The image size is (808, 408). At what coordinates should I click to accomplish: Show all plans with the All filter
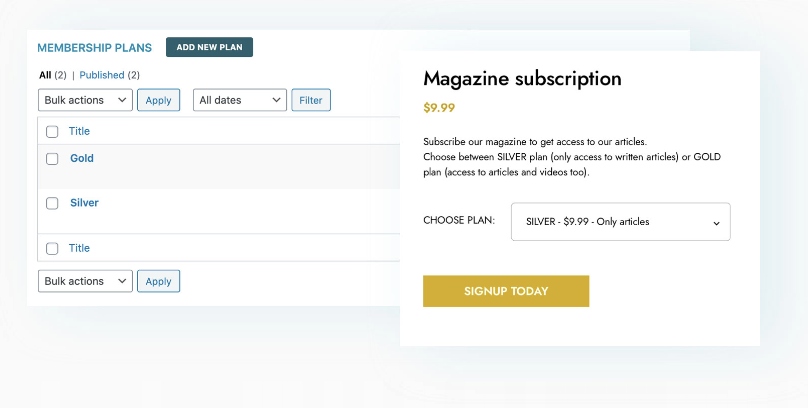click(45, 75)
